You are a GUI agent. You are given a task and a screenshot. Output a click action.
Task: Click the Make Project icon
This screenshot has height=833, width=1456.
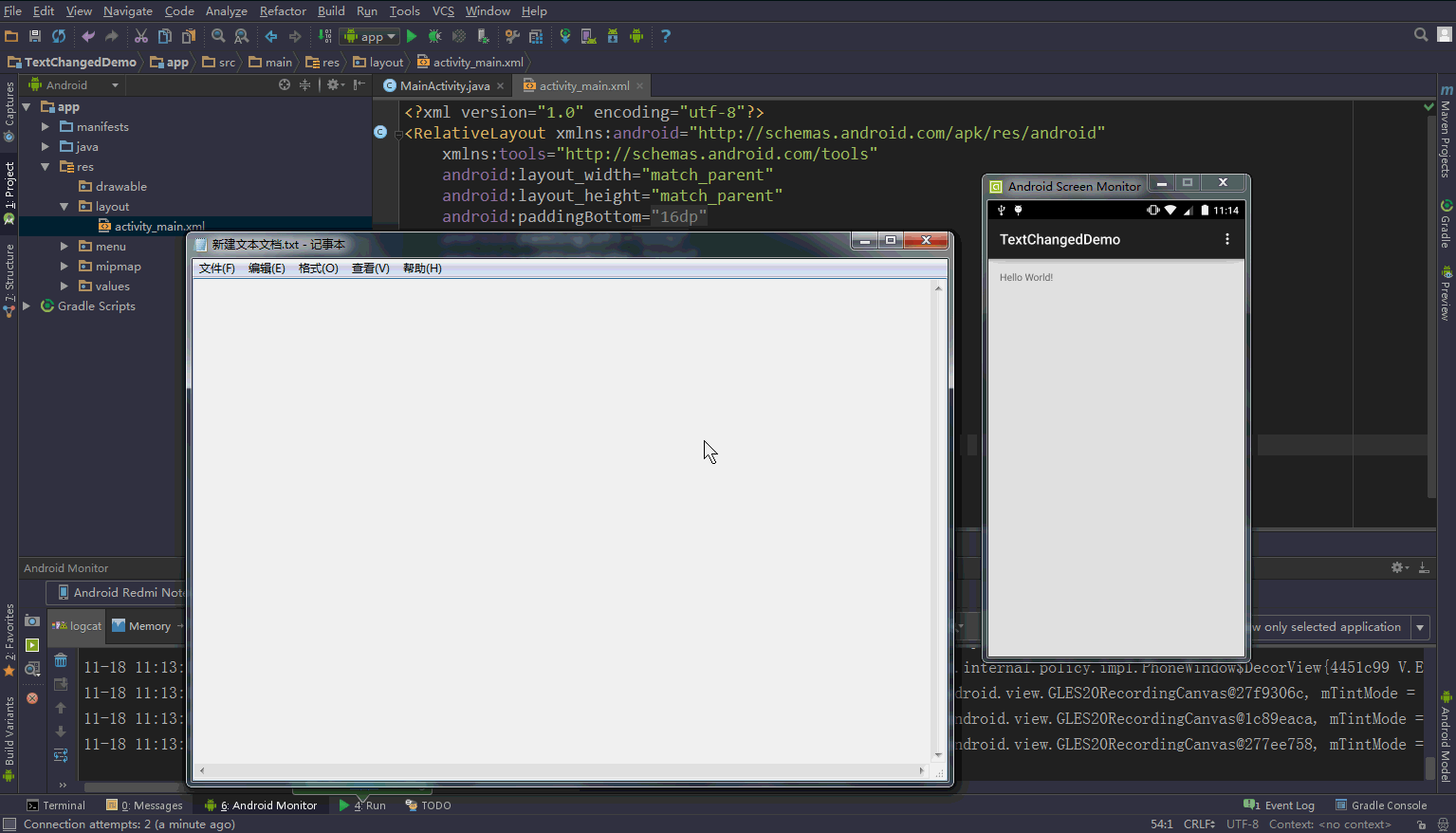325,36
